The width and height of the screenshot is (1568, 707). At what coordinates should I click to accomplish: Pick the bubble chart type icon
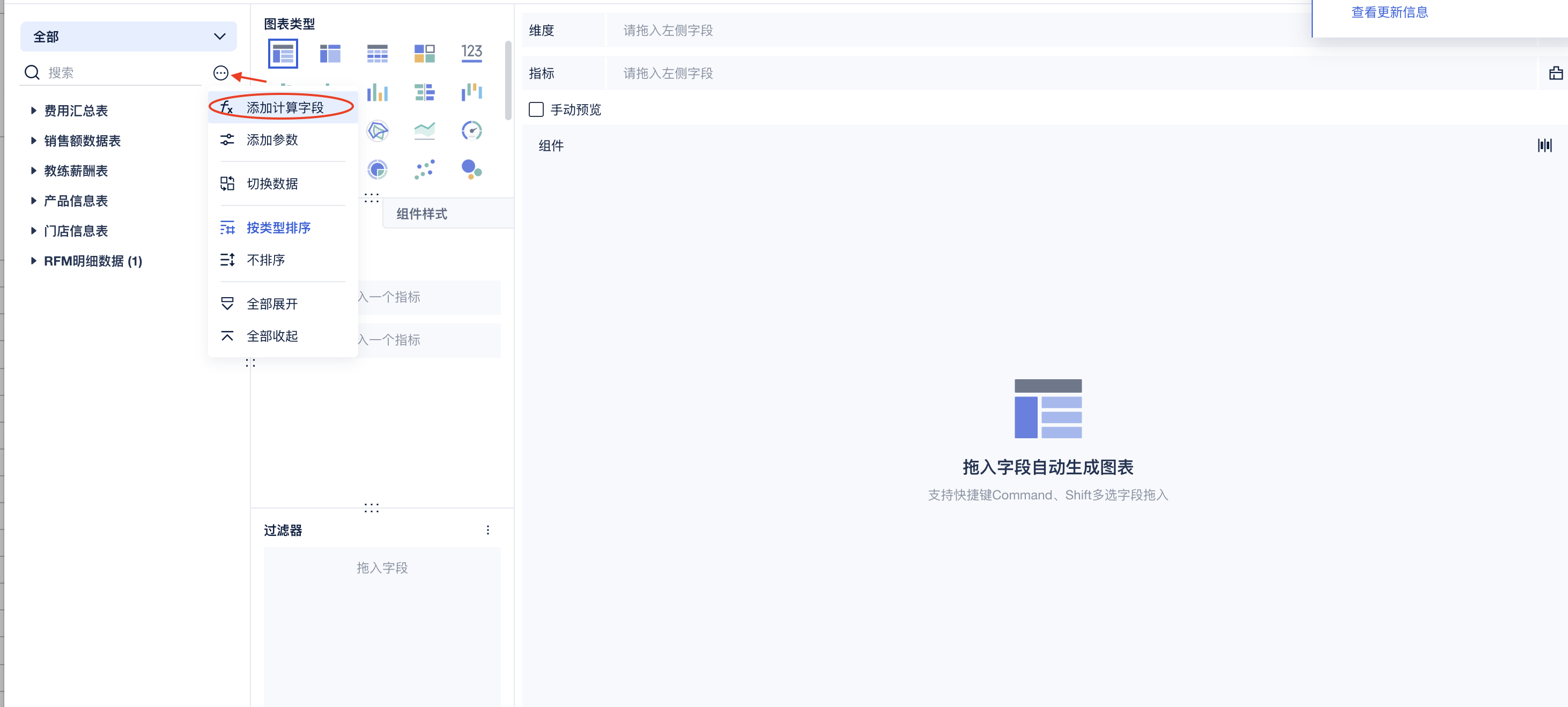pyautogui.click(x=471, y=170)
